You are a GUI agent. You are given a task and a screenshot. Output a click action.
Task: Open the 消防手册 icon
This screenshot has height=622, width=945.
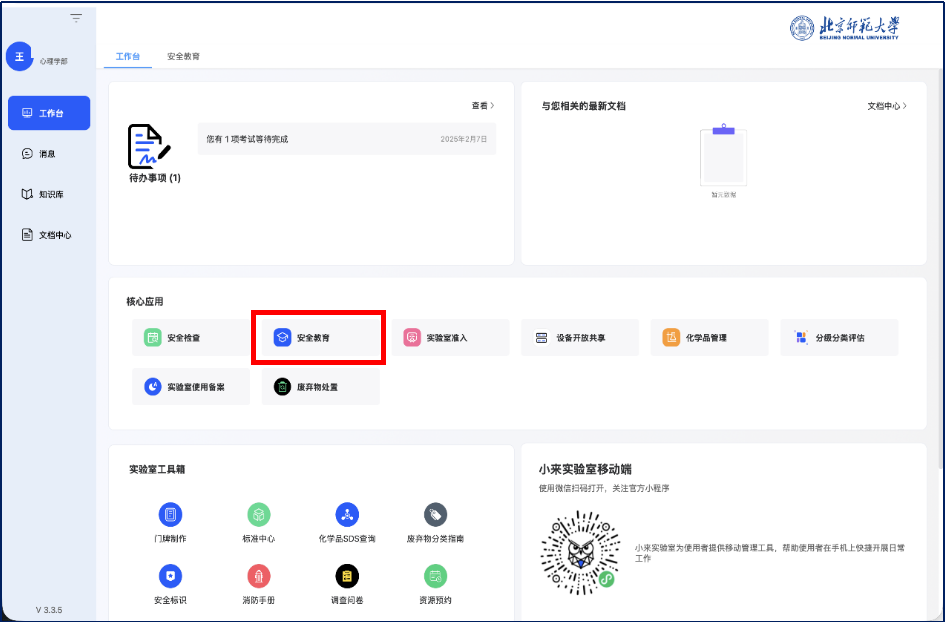click(x=259, y=576)
